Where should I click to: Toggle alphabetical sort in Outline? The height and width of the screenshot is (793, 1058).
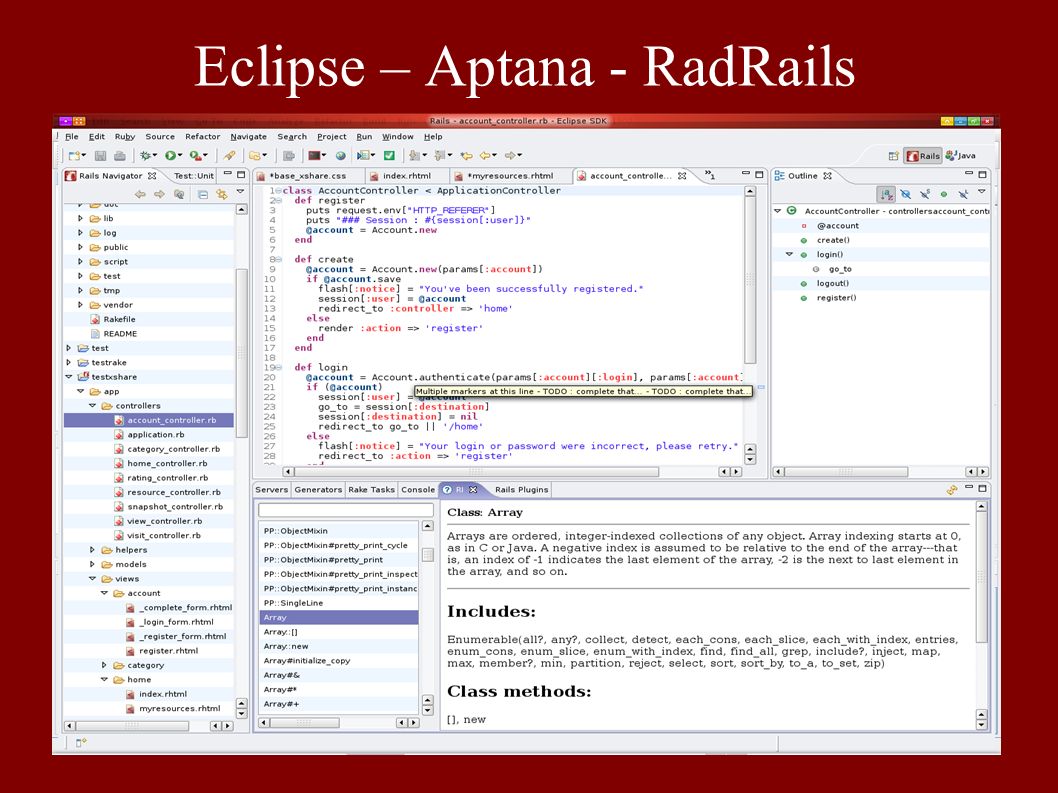(886, 194)
